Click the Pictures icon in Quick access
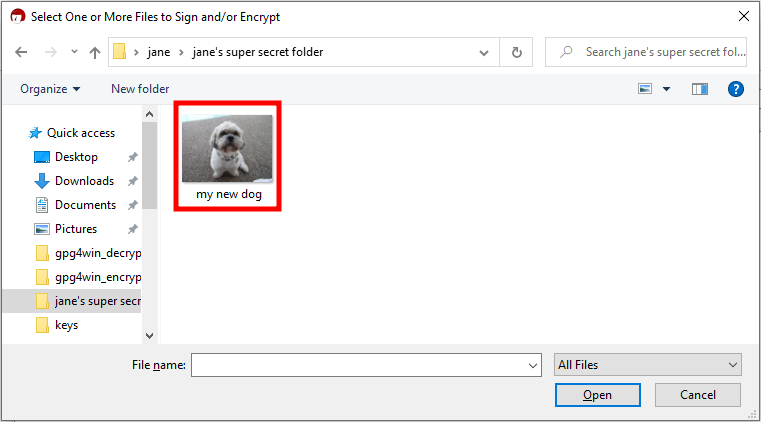The width and height of the screenshot is (761, 422). pos(42,229)
